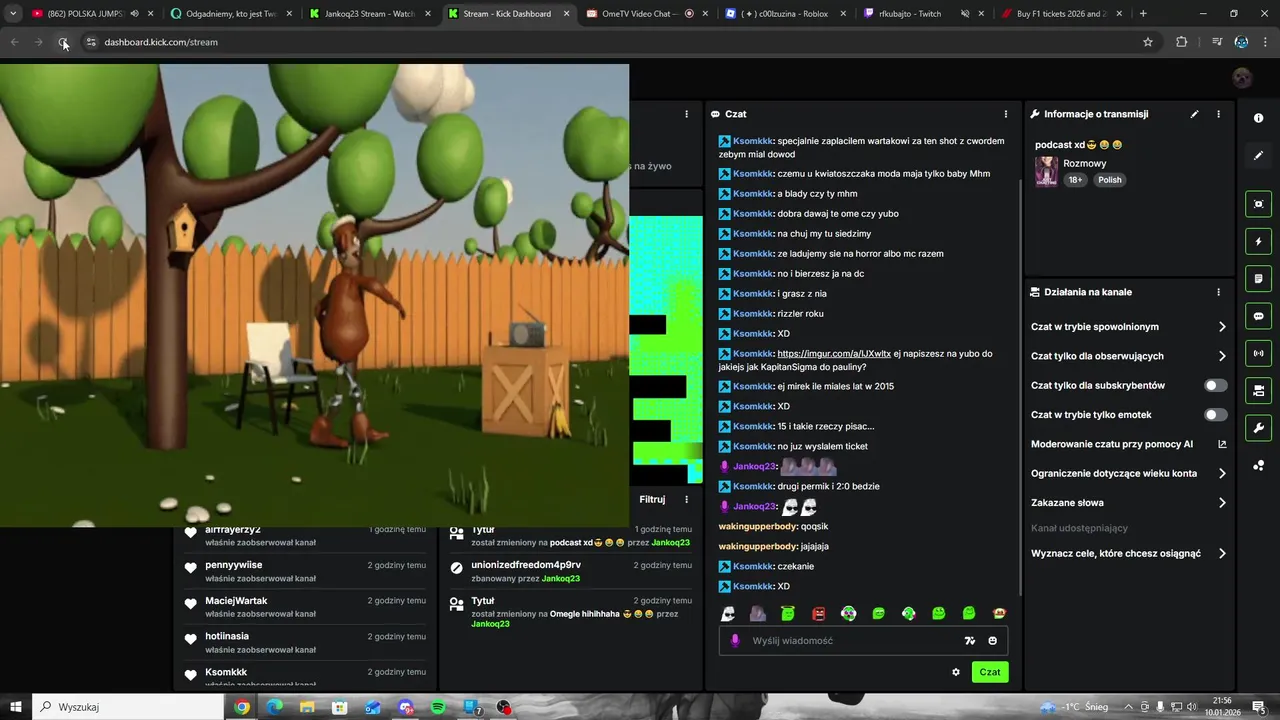Open the info icon in right sidebar

tap(1258, 118)
